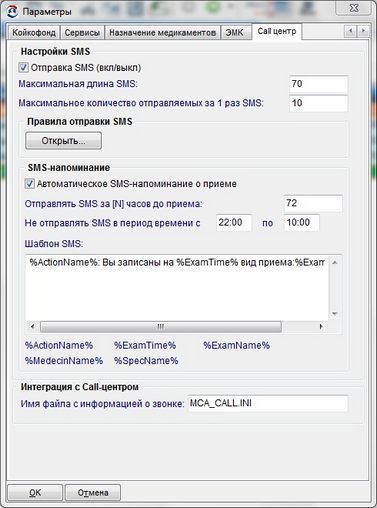Screen dimensions: 377x508
Task: Close the Параметры dialog window
Action: 353,8
